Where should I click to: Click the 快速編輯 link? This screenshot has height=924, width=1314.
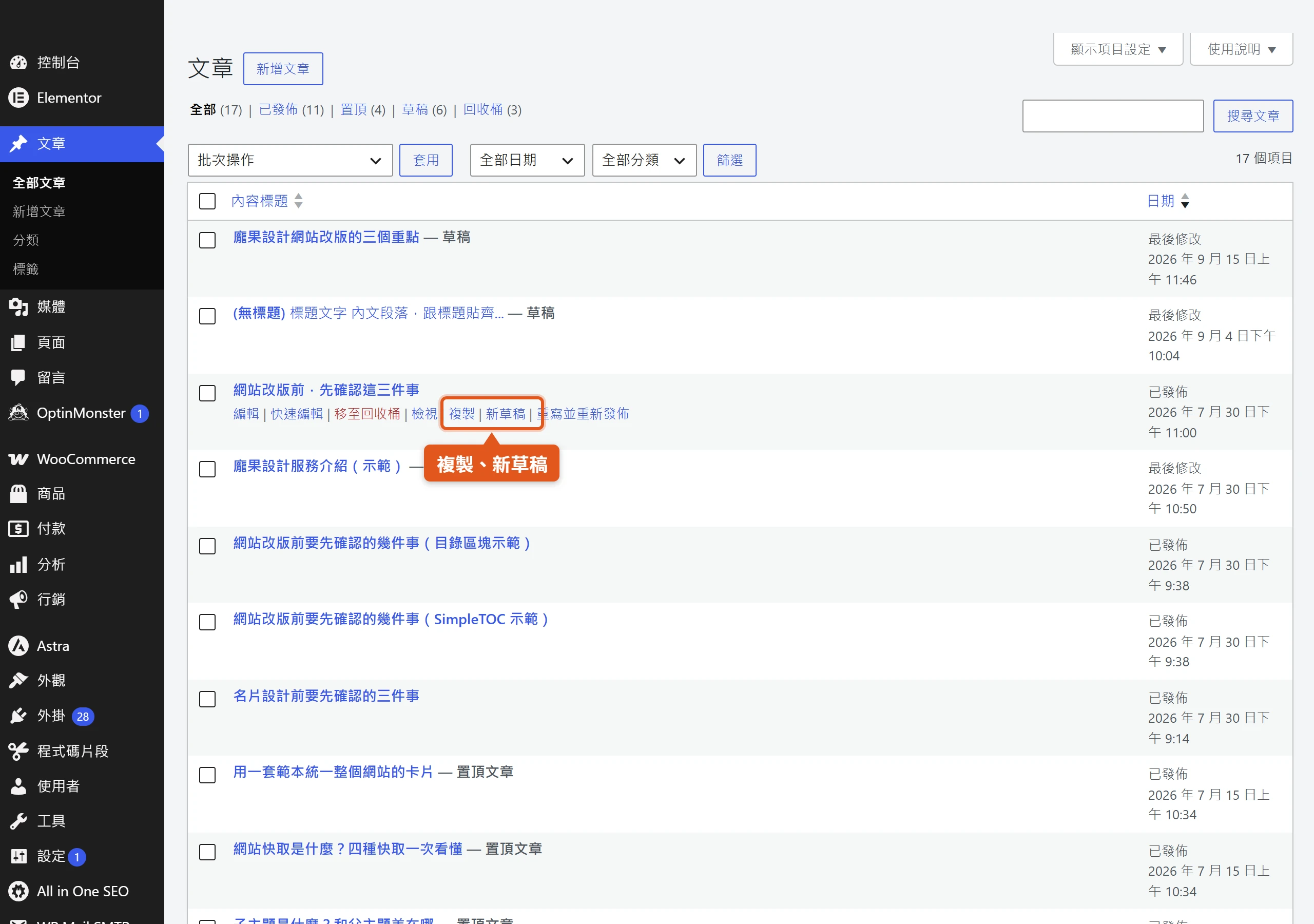[297, 413]
